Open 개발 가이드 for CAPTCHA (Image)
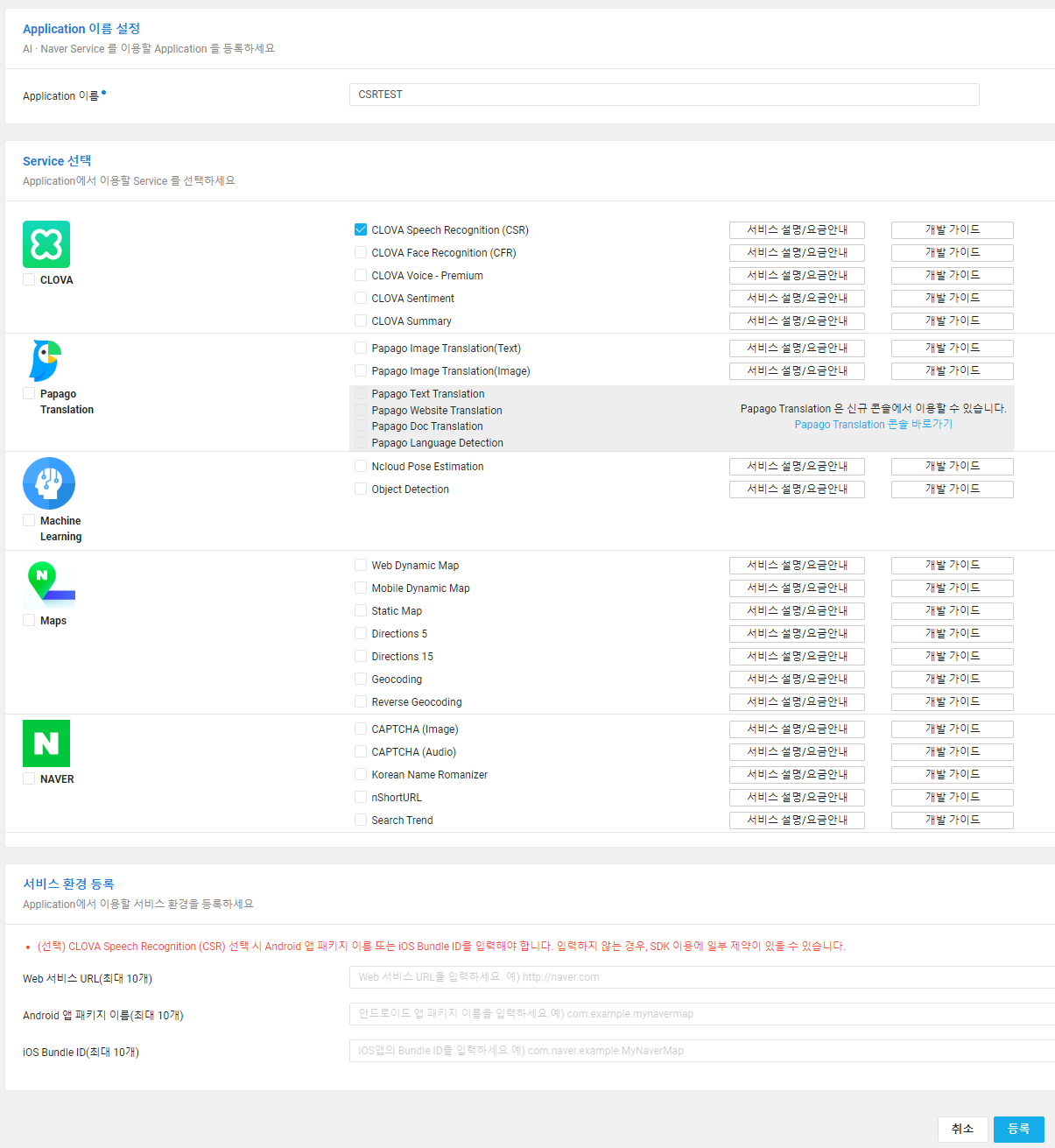Viewport: 1055px width, 1148px height. coord(953,729)
